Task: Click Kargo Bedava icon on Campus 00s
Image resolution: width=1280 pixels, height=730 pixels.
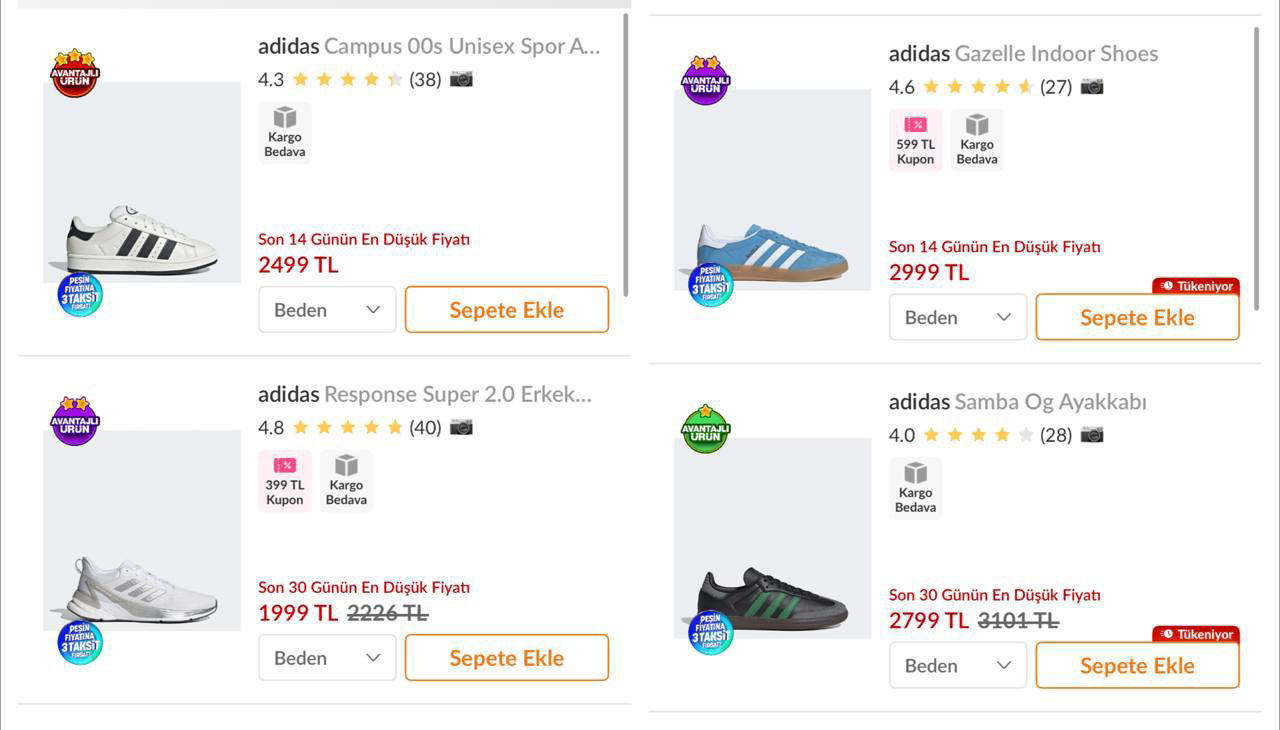Action: (x=285, y=133)
